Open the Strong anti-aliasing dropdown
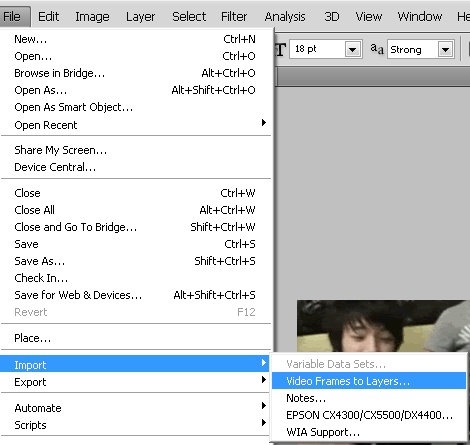Viewport: 470px width, 445px height. click(x=445, y=50)
